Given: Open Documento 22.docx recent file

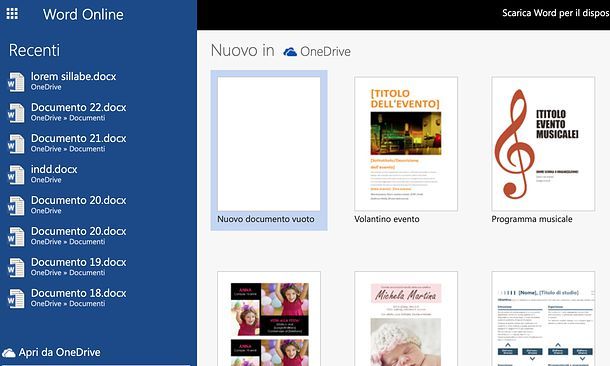Looking at the screenshot, I should [79, 107].
